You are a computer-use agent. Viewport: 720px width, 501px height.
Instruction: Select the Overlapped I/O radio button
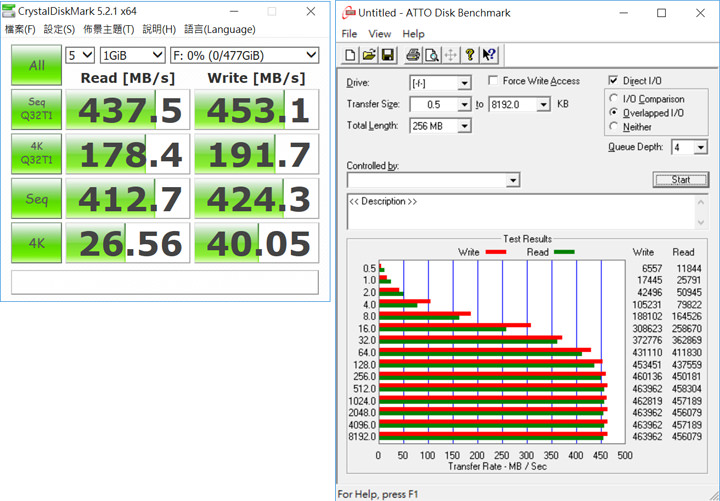tap(613, 113)
